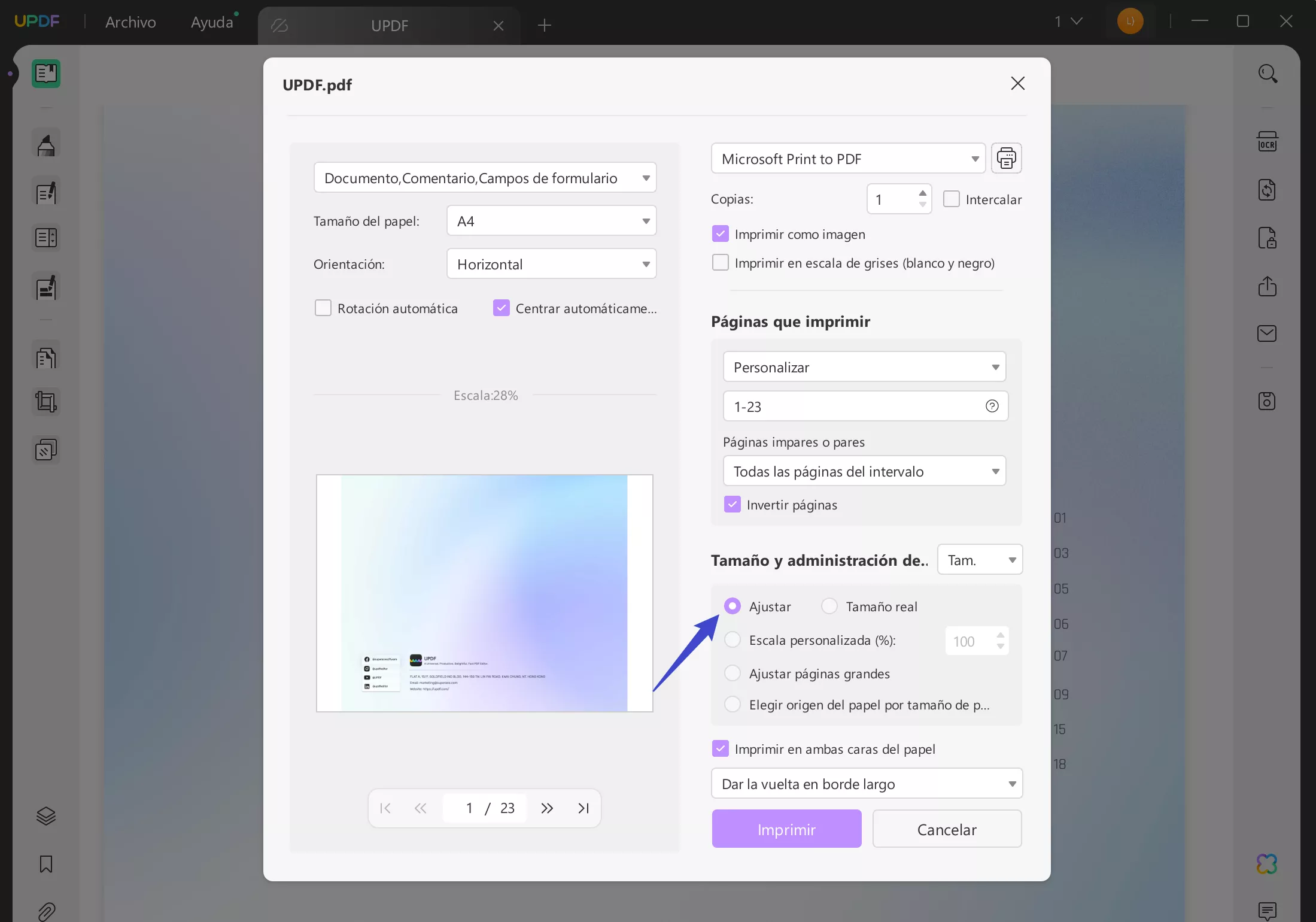Uncheck Imprimir en ambas caras del papel

tap(721, 749)
